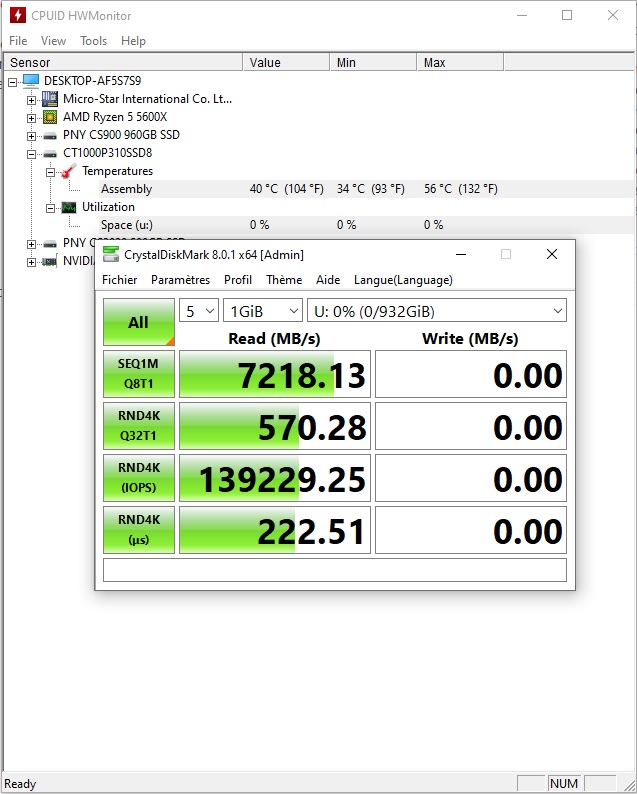The width and height of the screenshot is (637, 794).
Task: Open the test count dropdown showing 5
Action: click(198, 311)
